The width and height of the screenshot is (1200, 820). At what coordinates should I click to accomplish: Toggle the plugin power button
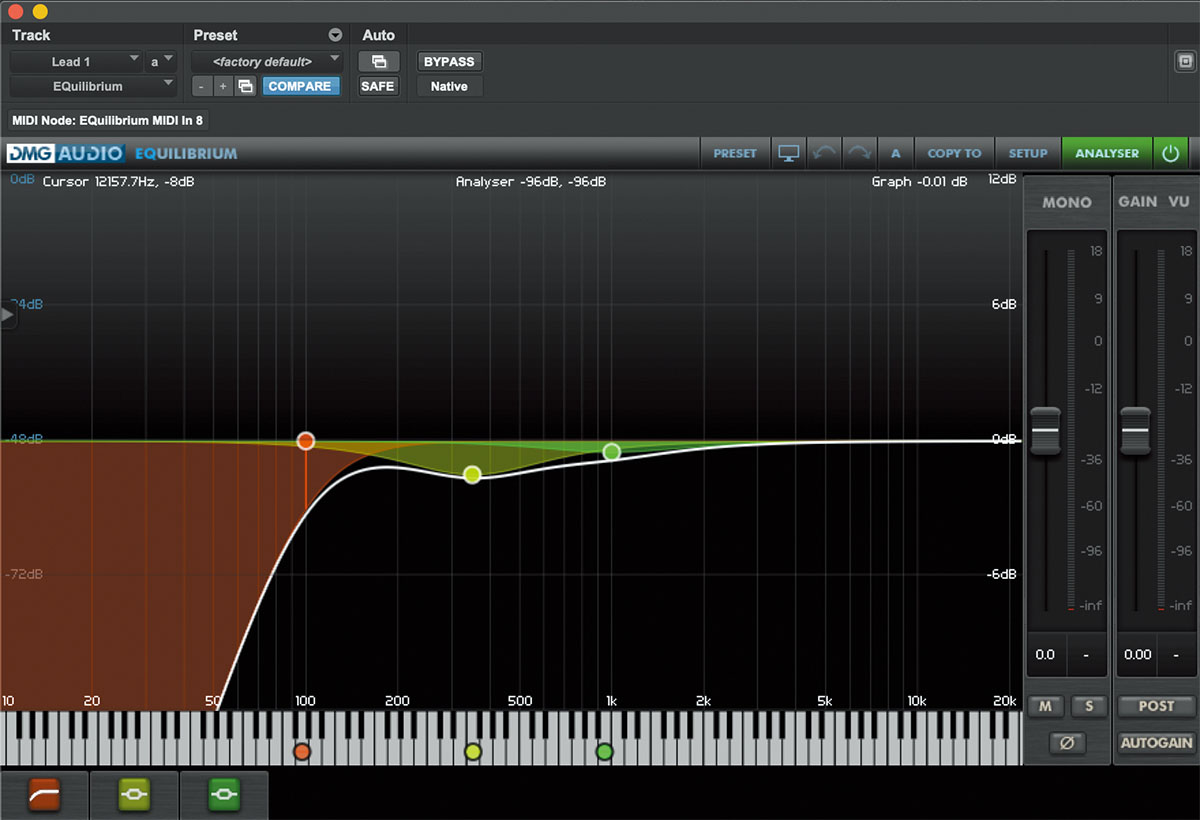click(1171, 154)
